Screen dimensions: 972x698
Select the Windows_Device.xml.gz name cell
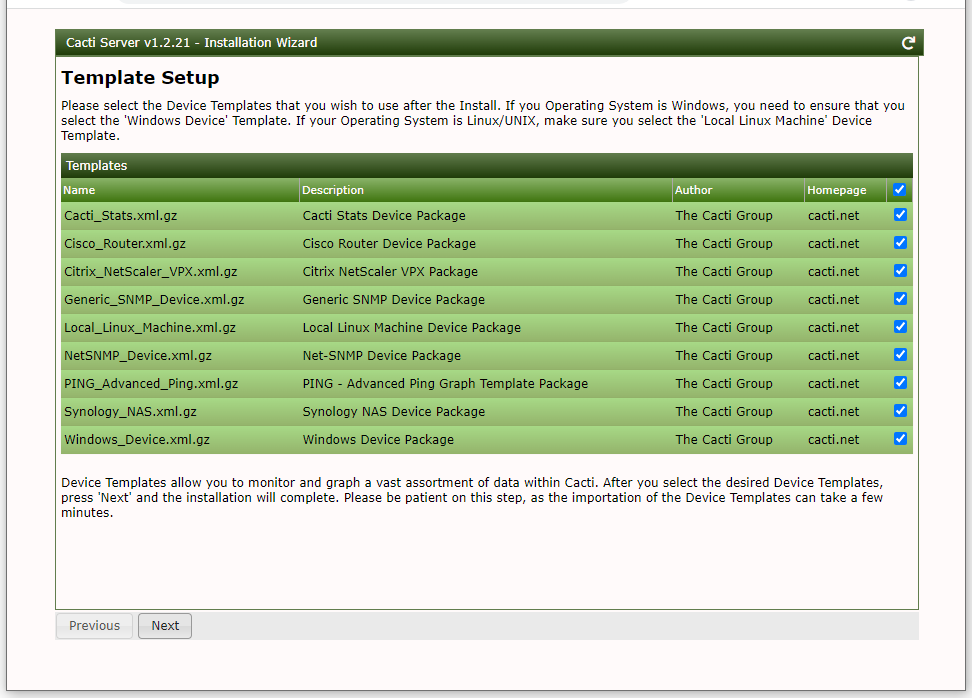click(180, 440)
